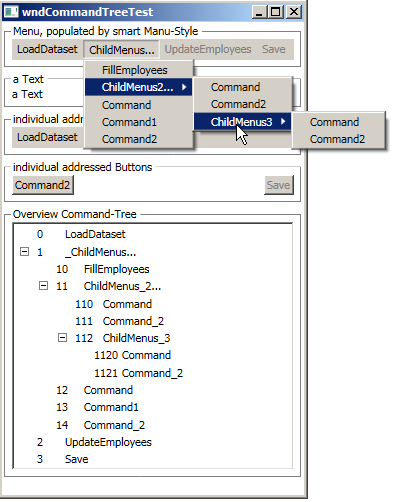
Task: Select Command in the ChildMenus3 submenu
Action: [339, 122]
